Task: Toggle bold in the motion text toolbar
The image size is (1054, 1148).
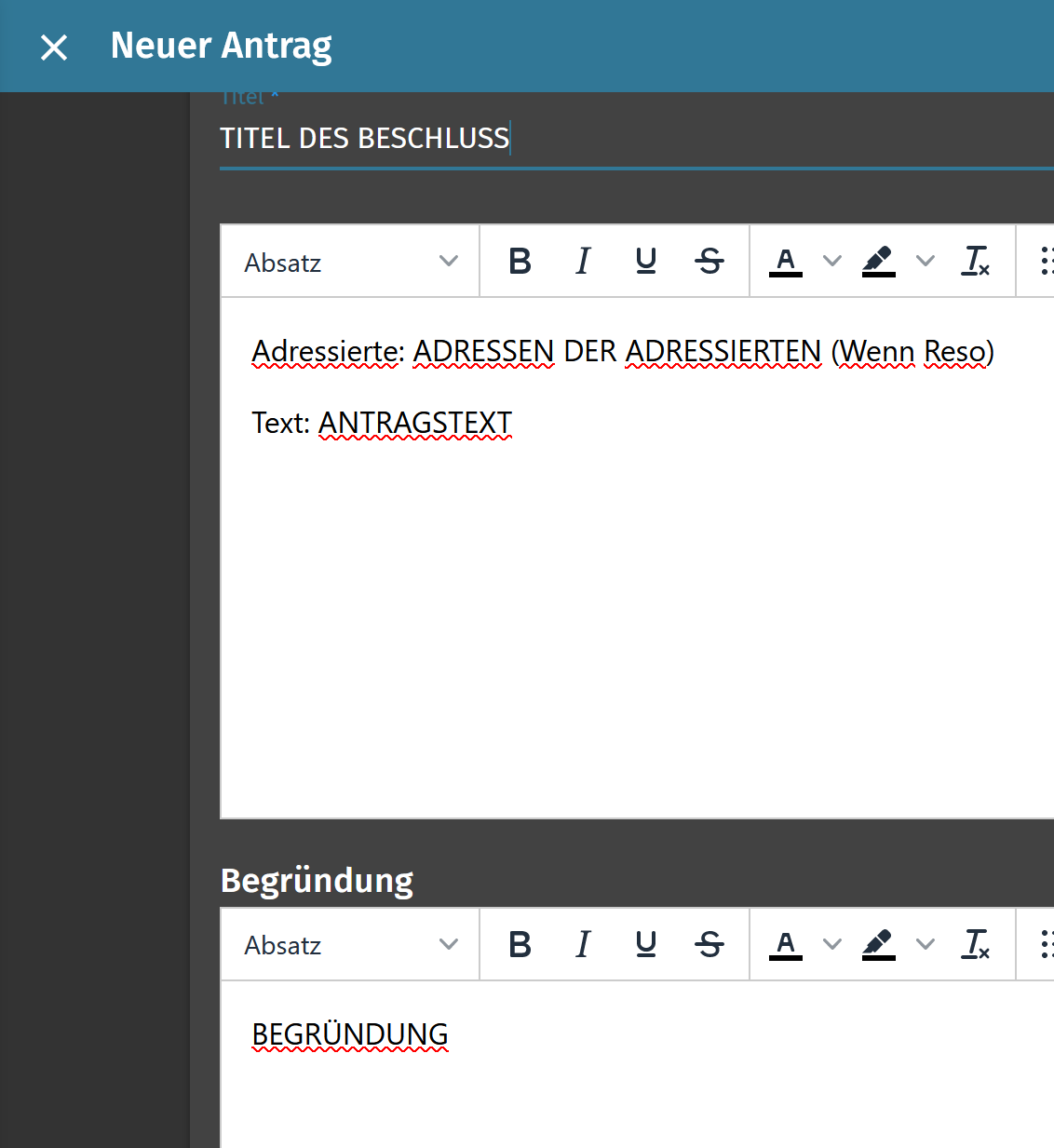Action: click(x=520, y=262)
